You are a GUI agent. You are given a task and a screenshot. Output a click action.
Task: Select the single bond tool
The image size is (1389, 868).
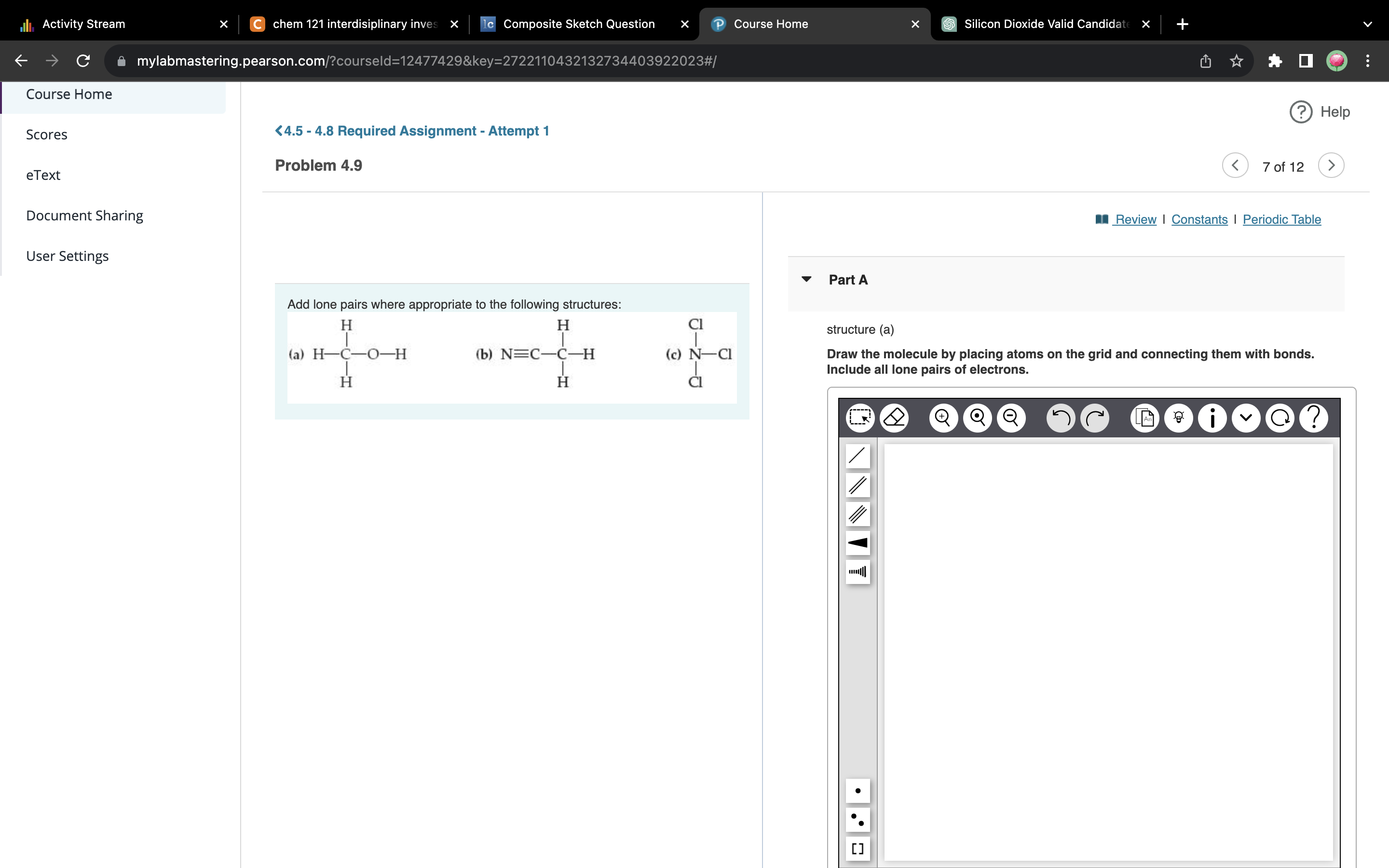[858, 455]
